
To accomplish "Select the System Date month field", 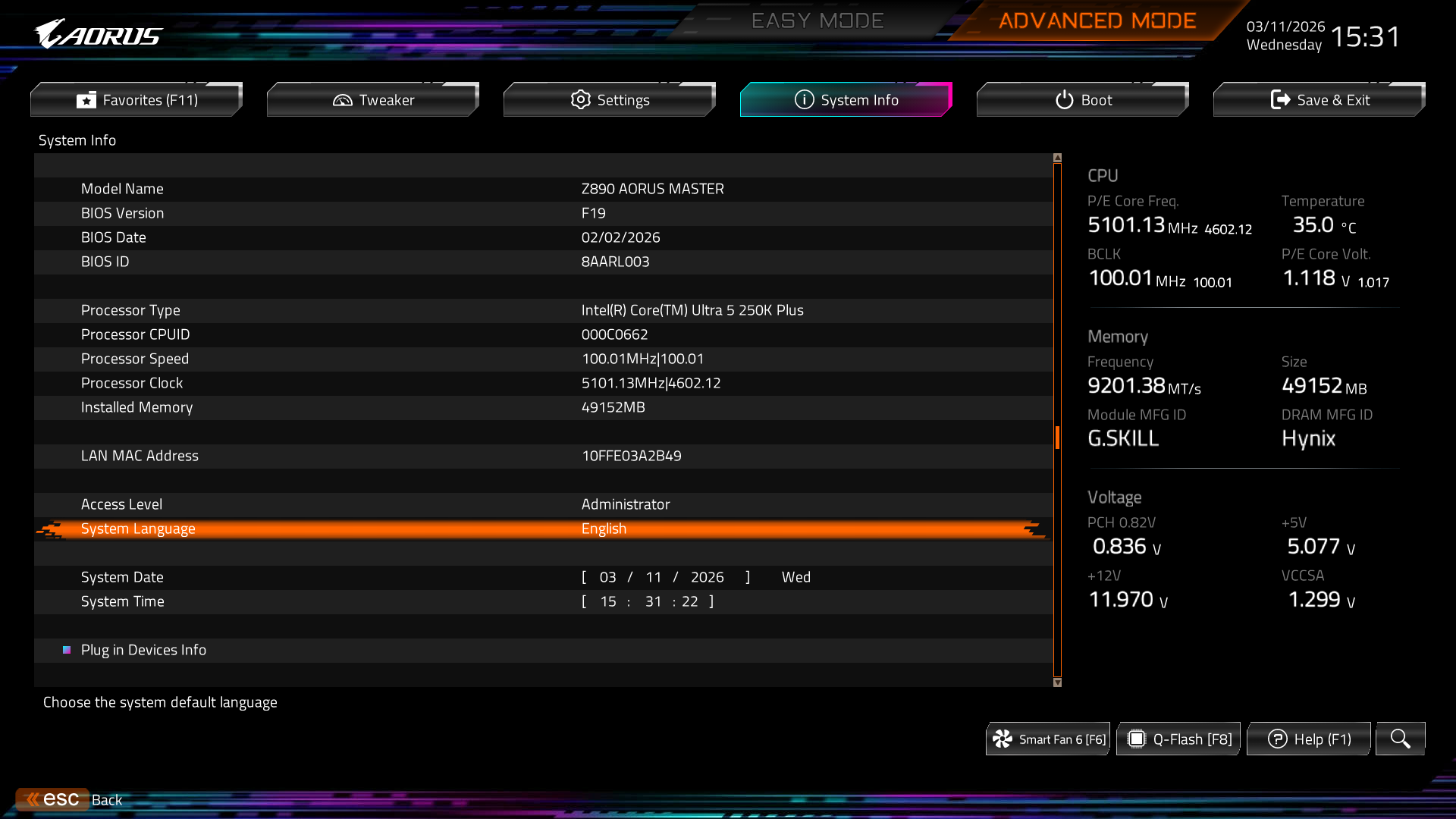I will click(x=607, y=577).
